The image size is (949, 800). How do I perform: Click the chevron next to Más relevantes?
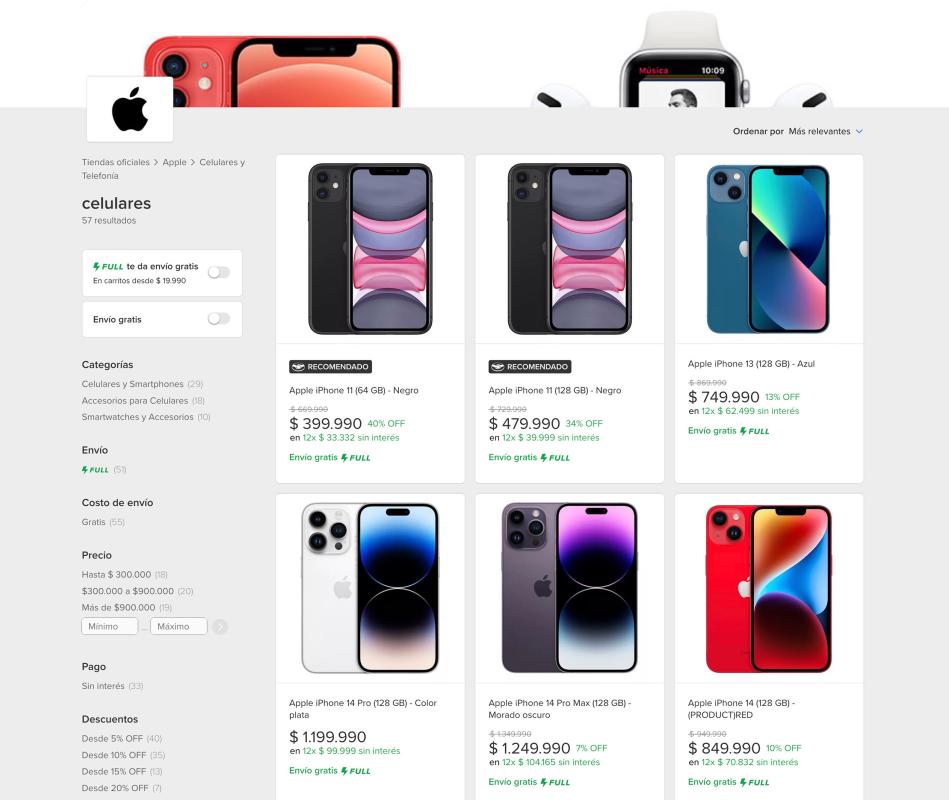pos(859,131)
